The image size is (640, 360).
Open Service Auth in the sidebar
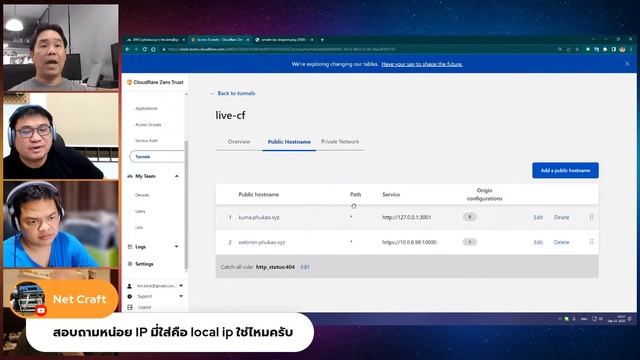click(x=146, y=140)
